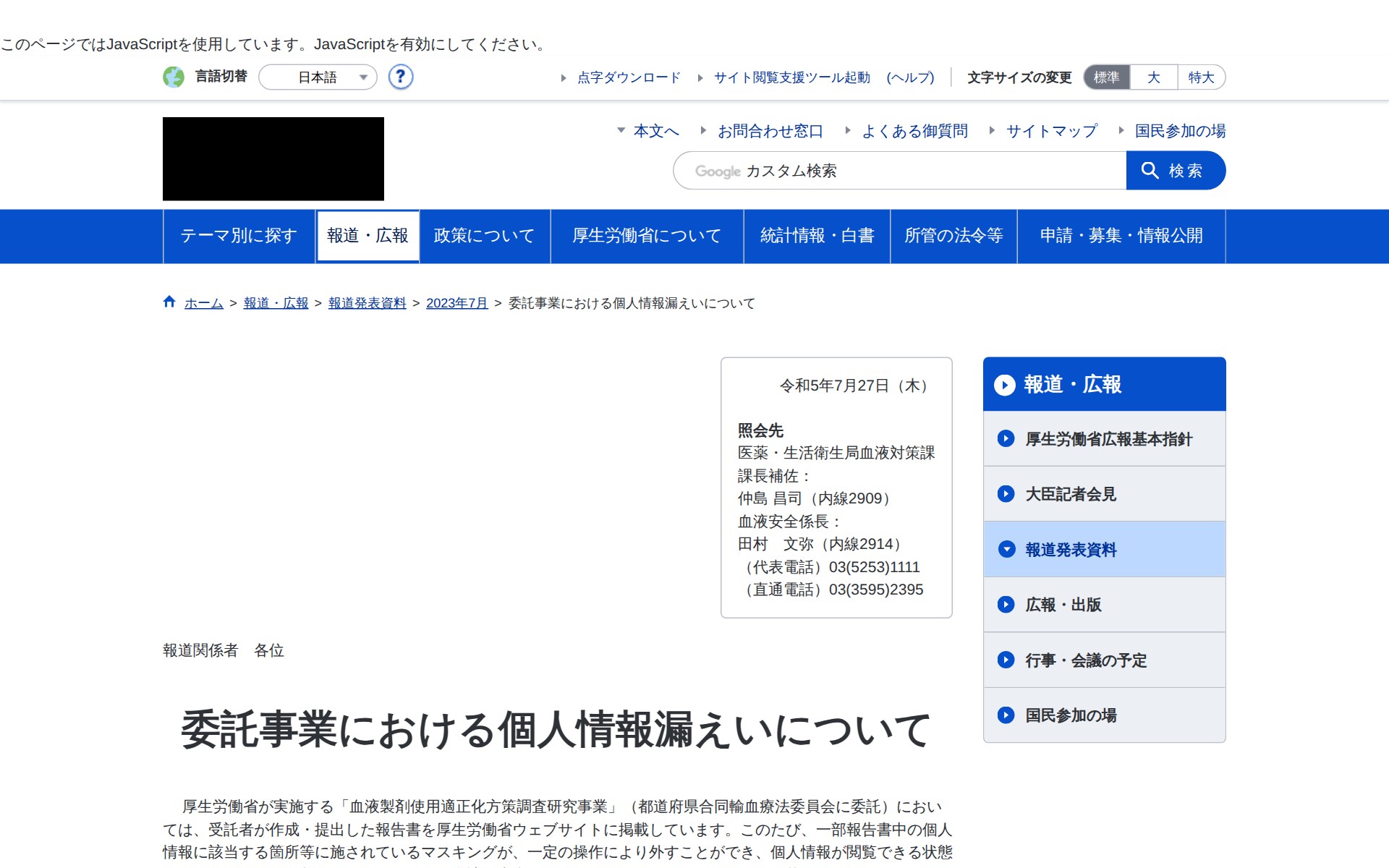Open the 日本語 language dropdown

(318, 77)
